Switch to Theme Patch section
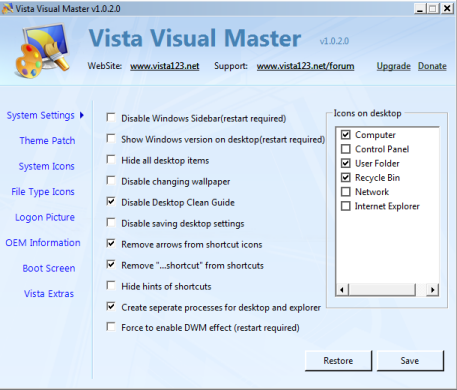The height and width of the screenshot is (390, 457). [x=47, y=141]
